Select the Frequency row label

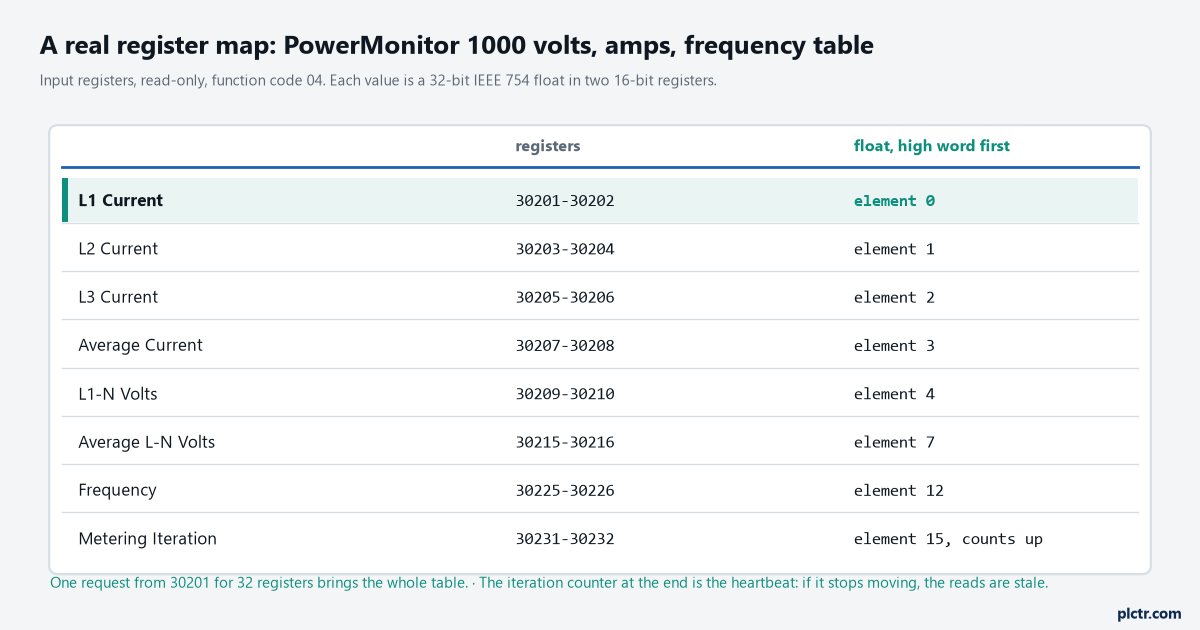click(x=117, y=490)
